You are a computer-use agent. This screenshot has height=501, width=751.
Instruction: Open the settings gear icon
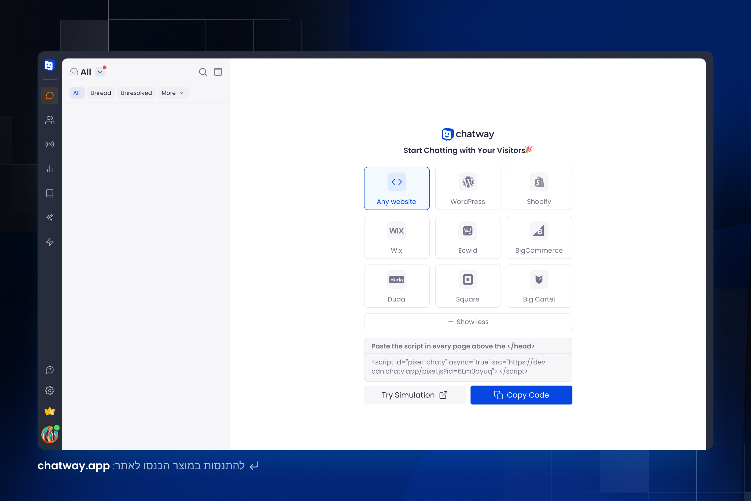49,390
